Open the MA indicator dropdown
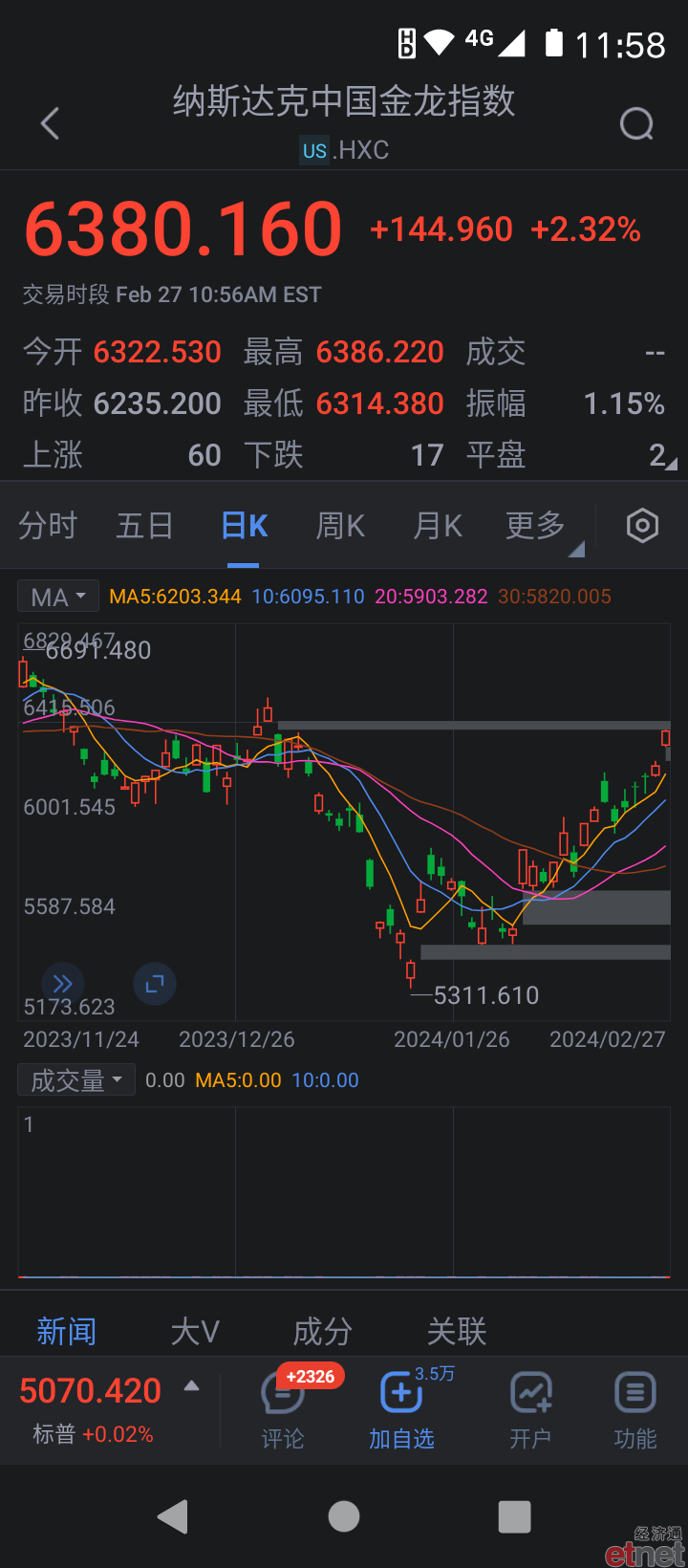 point(58,597)
